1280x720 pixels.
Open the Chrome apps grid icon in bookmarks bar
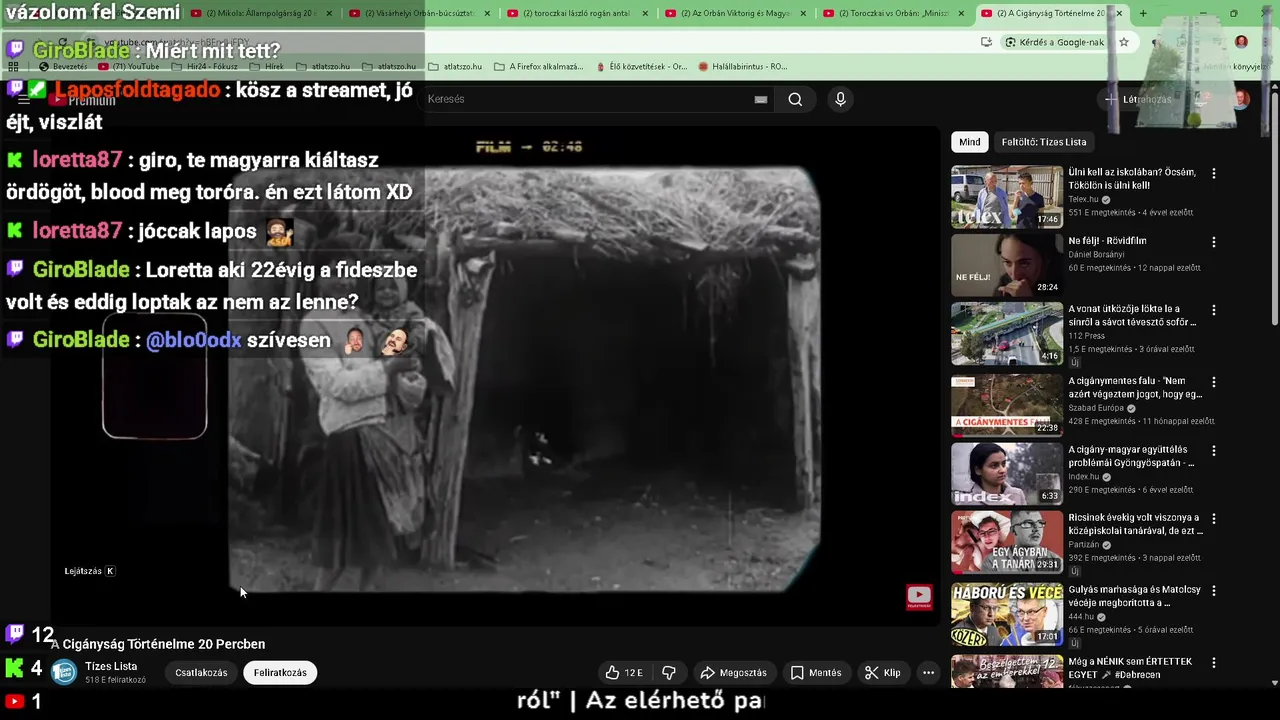pyautogui.click(x=13, y=66)
